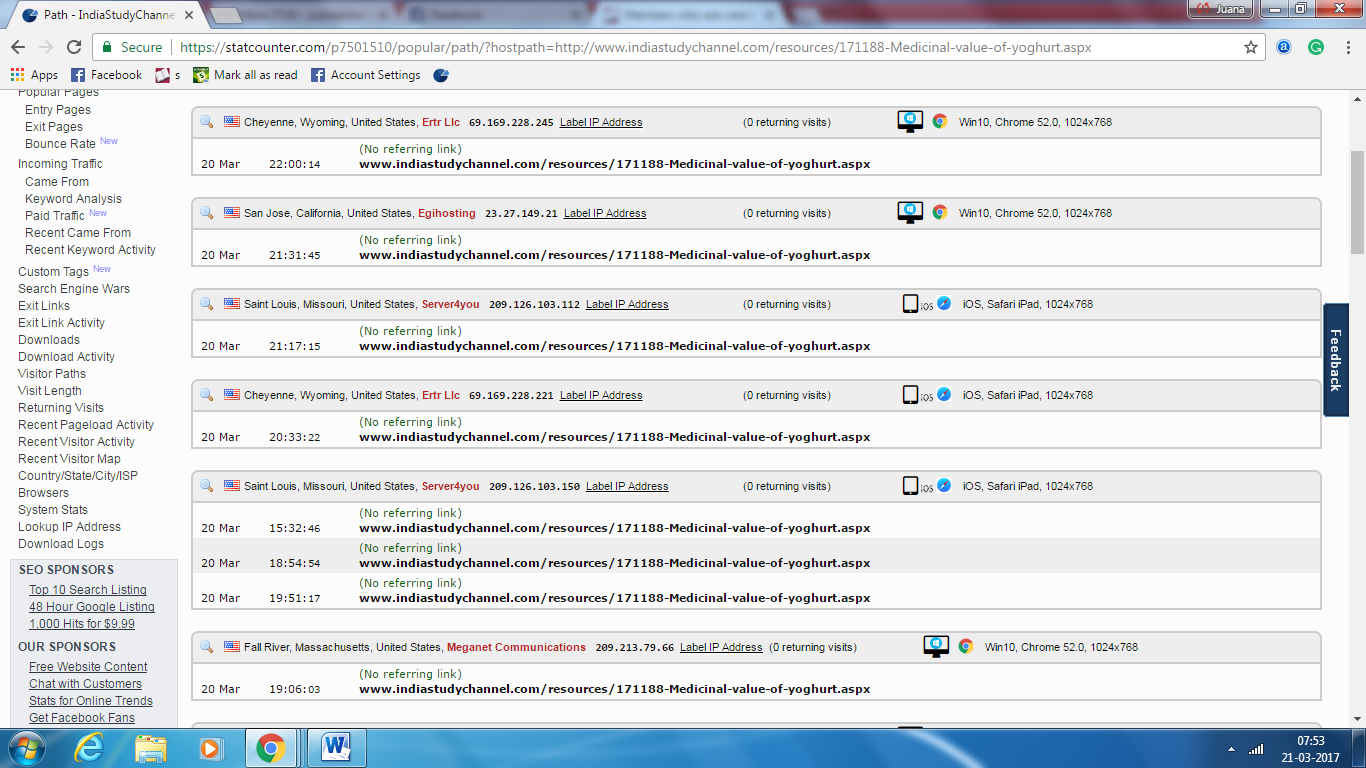This screenshot has width=1366, height=768.
Task: Click 'Top 10 Search Listing' sponsor link
Action: click(x=88, y=590)
